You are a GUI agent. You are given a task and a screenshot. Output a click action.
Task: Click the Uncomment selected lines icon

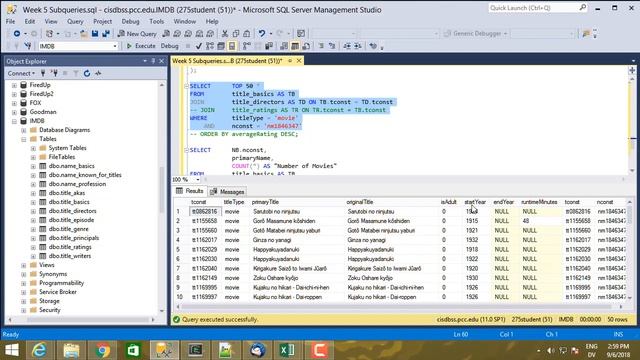[332, 46]
